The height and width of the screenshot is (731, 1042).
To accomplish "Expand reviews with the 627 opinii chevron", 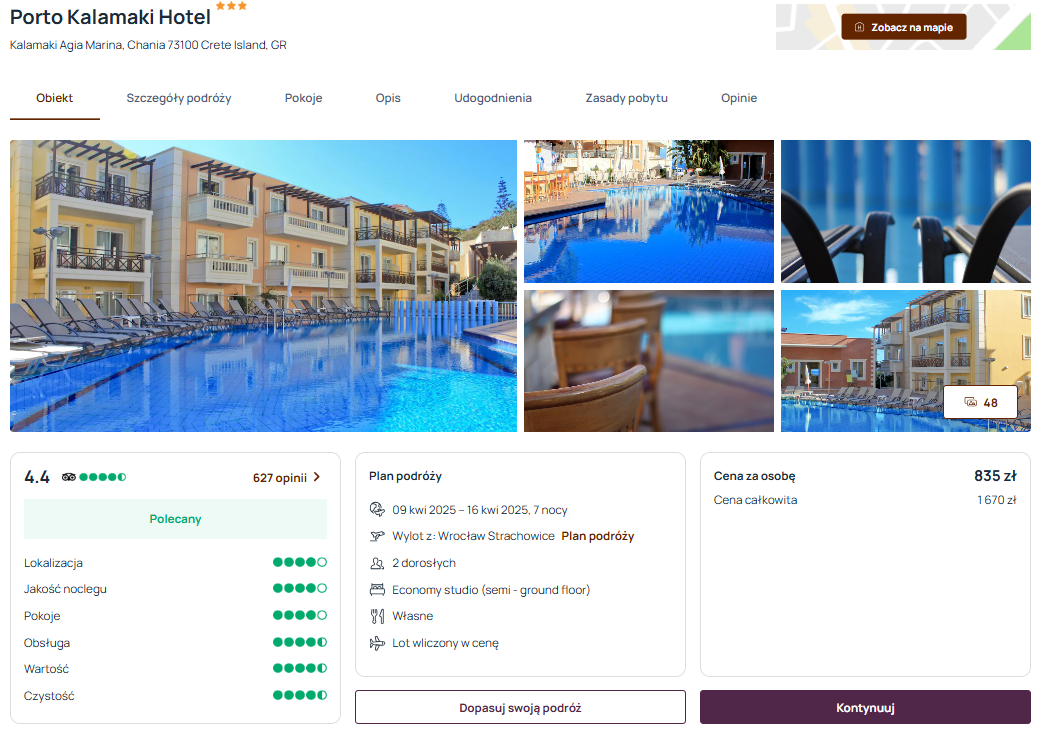I will pyautogui.click(x=316, y=477).
